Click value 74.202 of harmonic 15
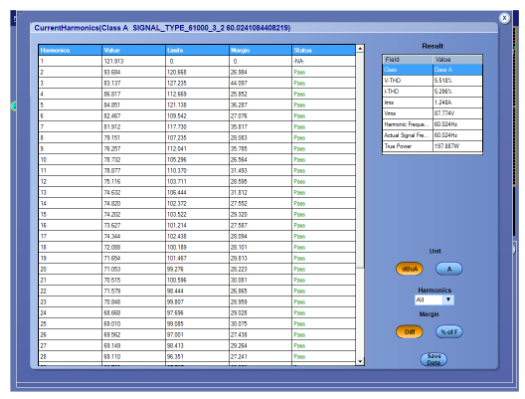The height and width of the screenshot is (399, 525). point(112,214)
